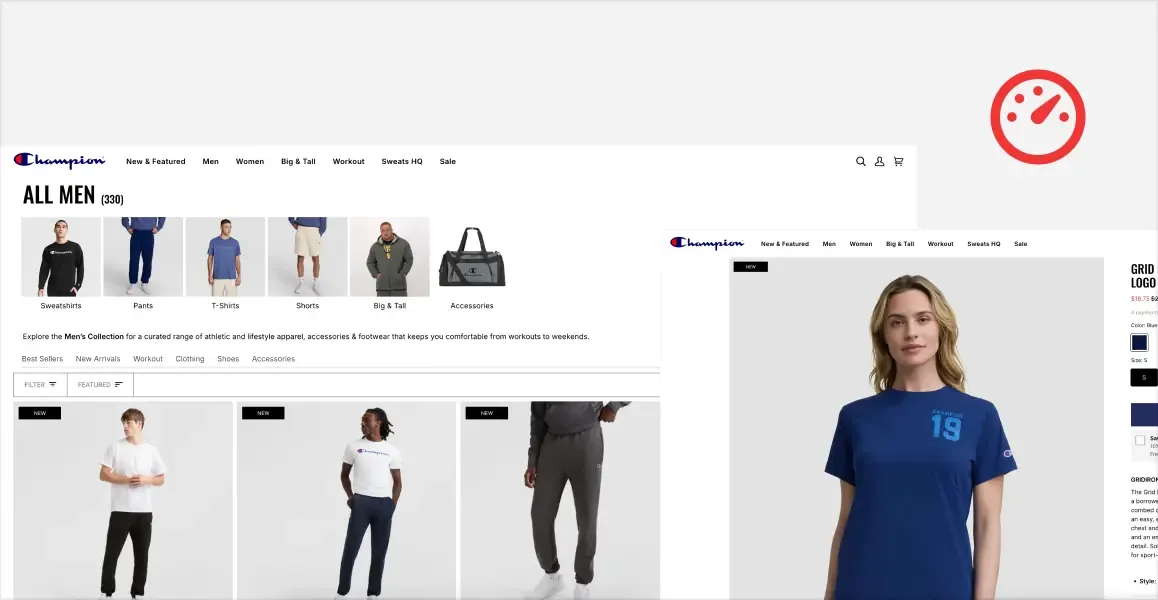Switch to New Arrivals tab

[97, 359]
